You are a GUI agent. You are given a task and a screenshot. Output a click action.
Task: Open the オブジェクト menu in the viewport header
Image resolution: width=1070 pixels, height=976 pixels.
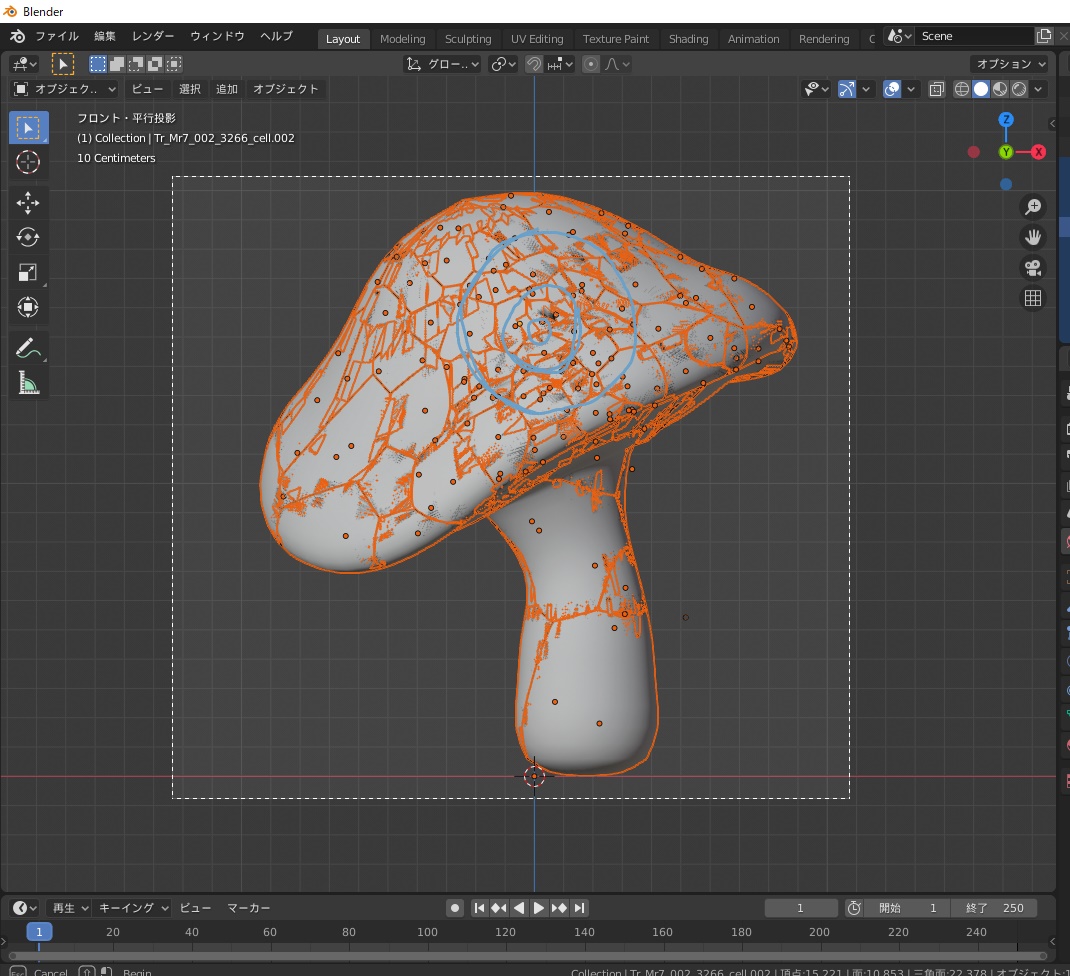tap(286, 88)
